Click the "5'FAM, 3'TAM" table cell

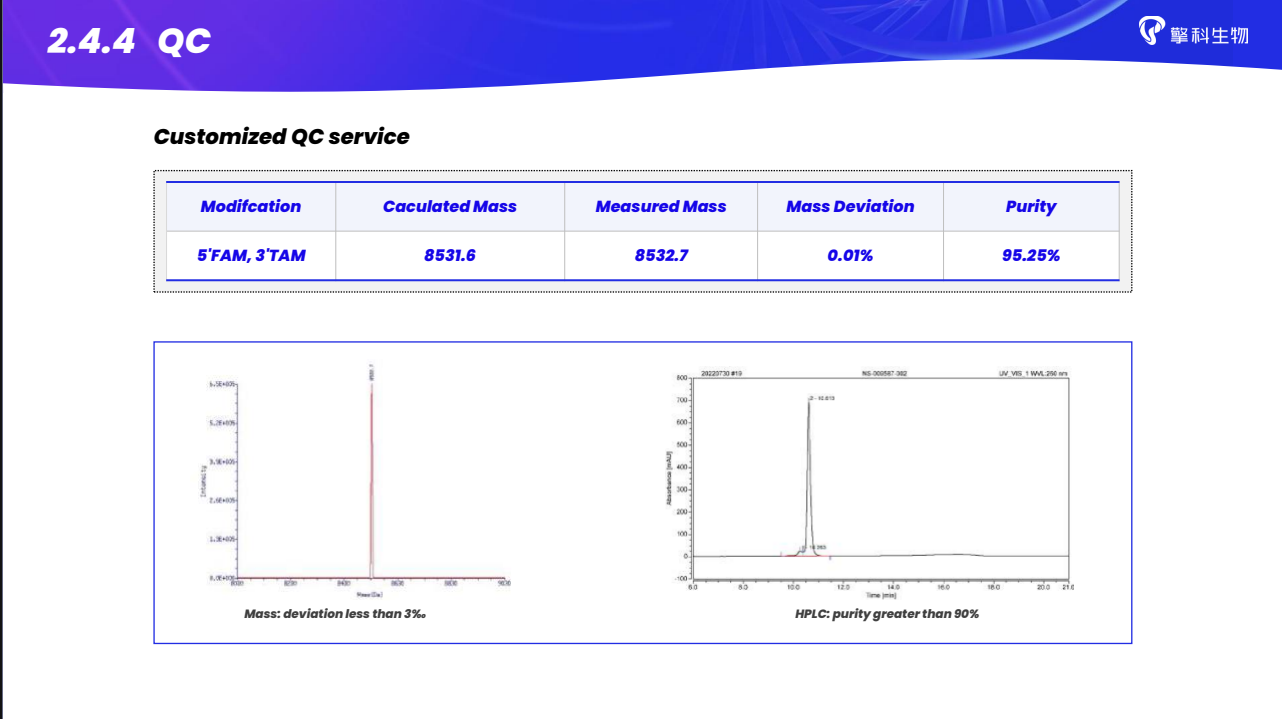coord(250,256)
